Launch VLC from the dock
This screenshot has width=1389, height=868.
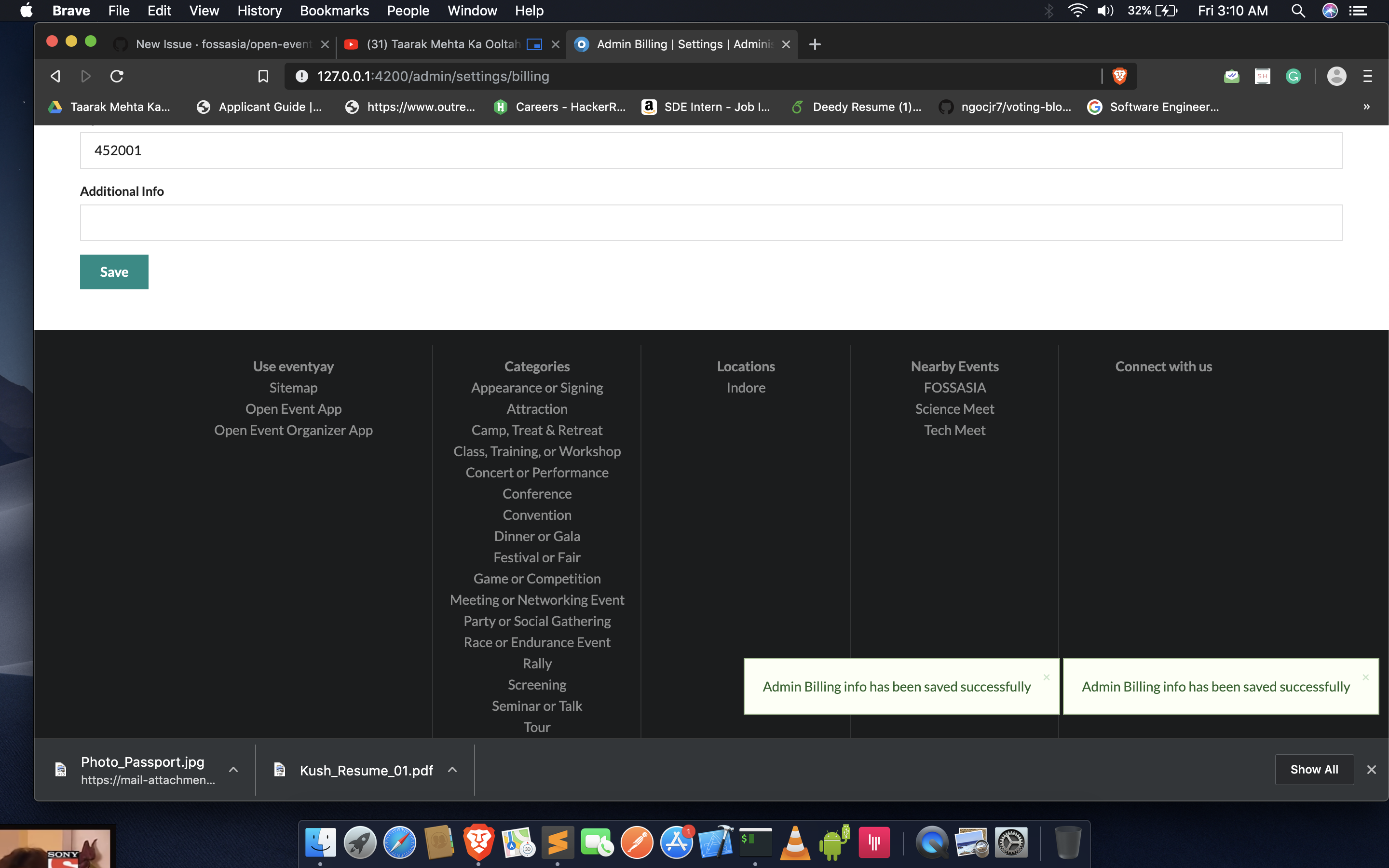[x=795, y=843]
